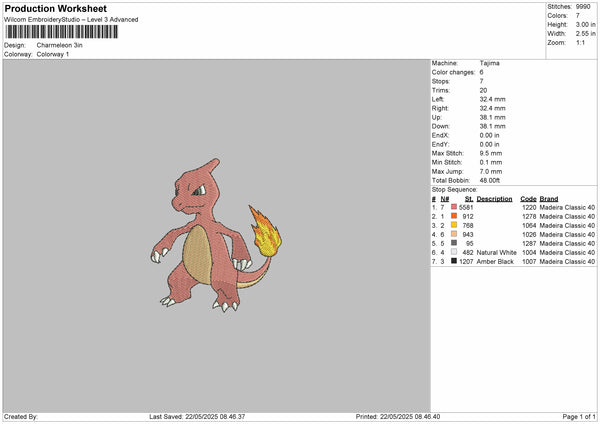This screenshot has height=424, width=600.
Task: Click the Width value '2.55 in'
Action: pos(585,34)
